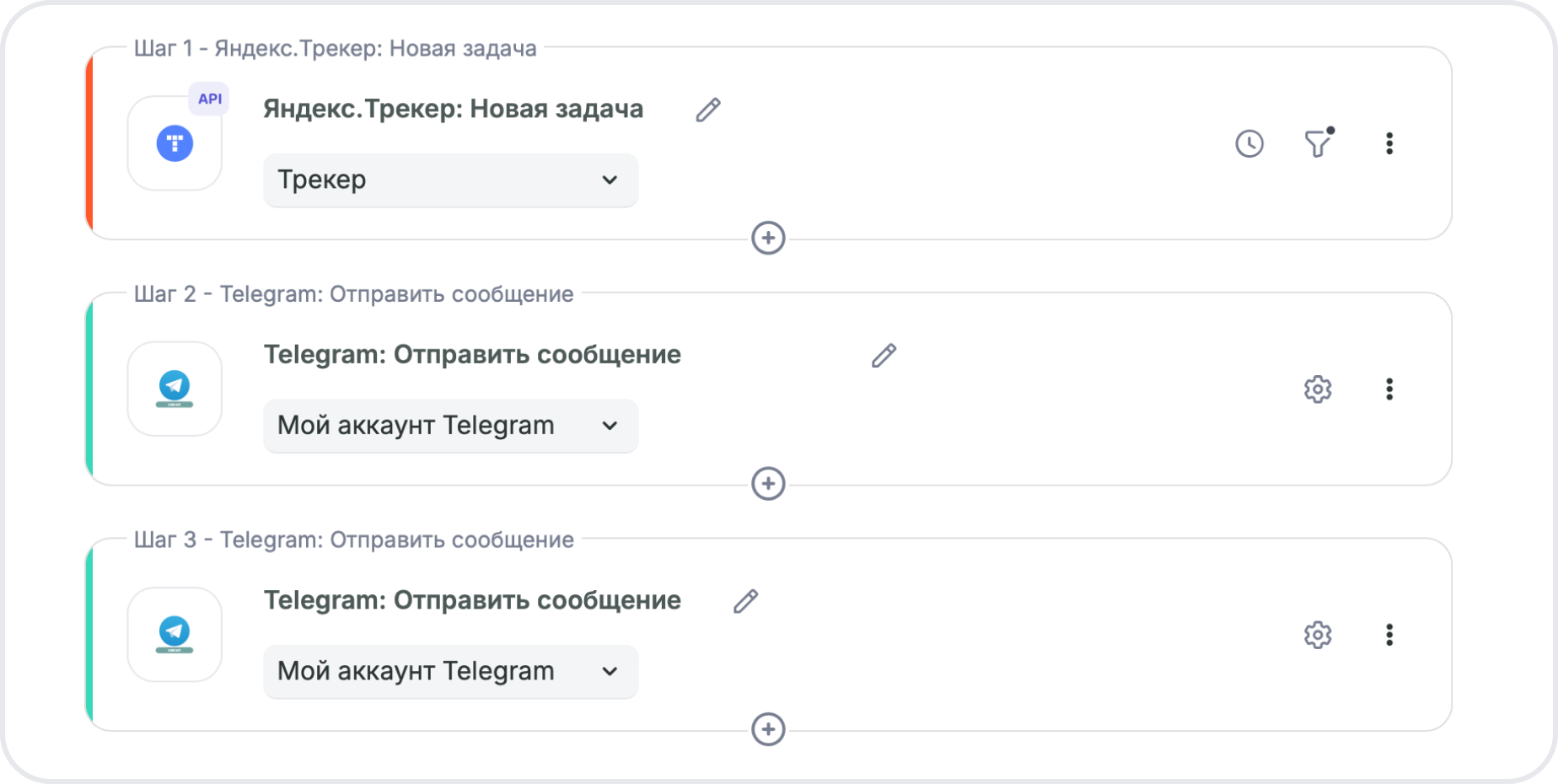
Task: Click Step 2 heading Telegram: Отправить сообщение
Action: click(472, 355)
